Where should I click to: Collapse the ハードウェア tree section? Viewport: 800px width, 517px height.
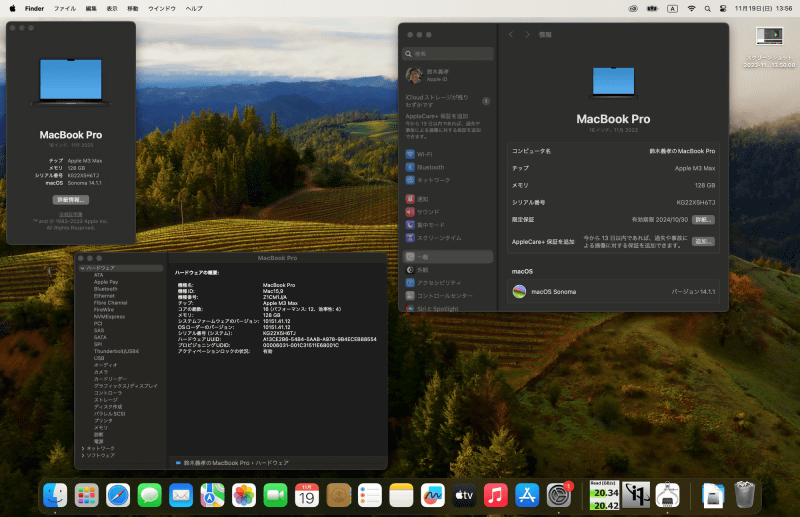pos(82,268)
